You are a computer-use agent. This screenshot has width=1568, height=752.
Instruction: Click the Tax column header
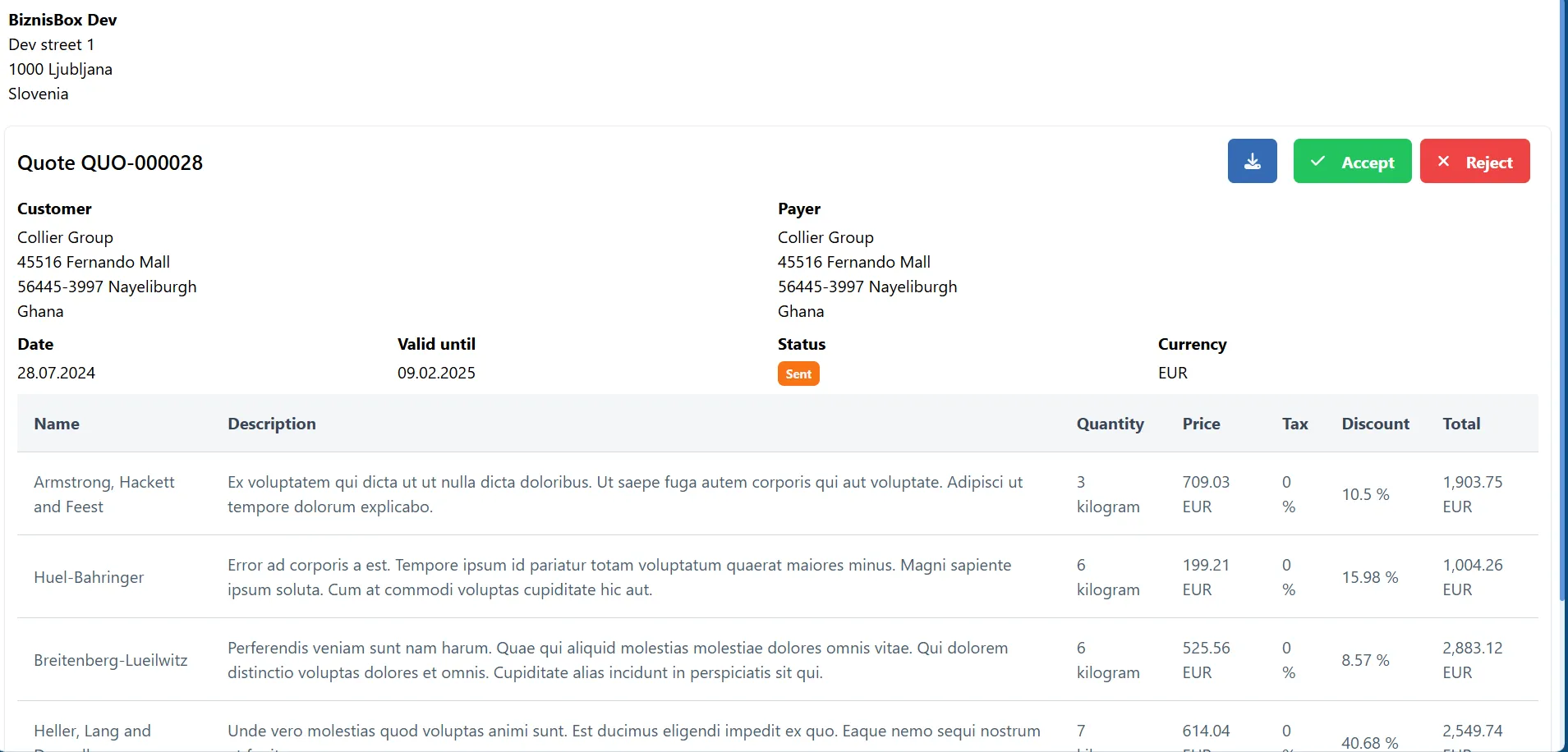click(1294, 424)
